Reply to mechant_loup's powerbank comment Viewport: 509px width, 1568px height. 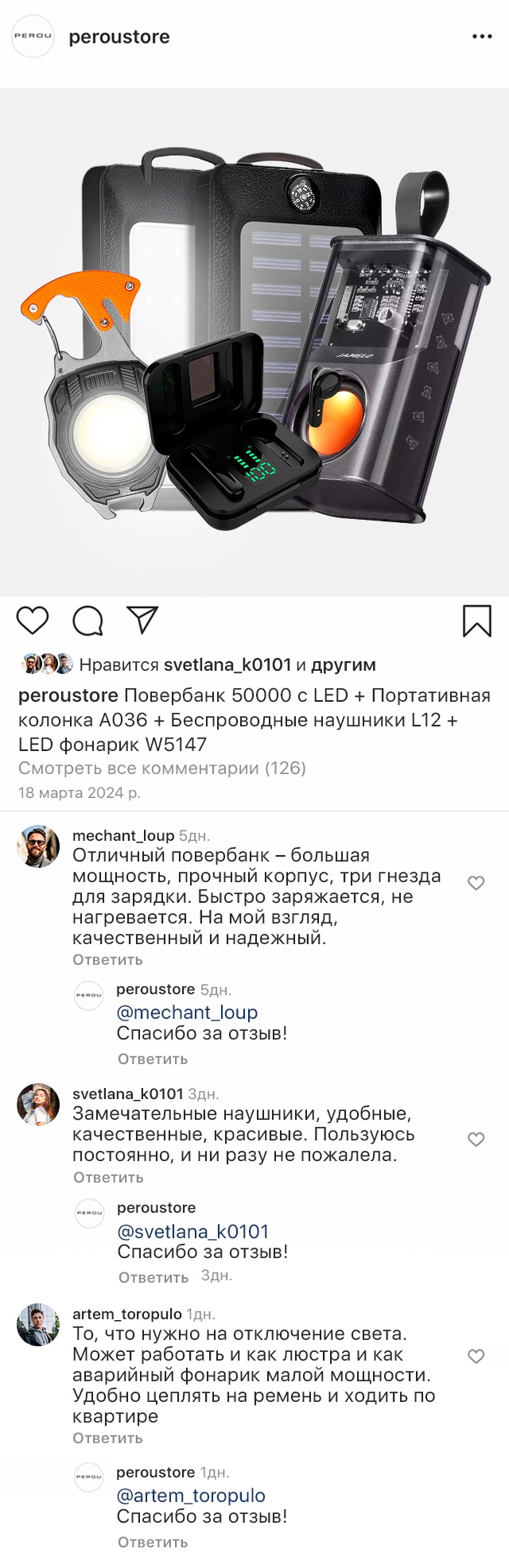[x=107, y=960]
